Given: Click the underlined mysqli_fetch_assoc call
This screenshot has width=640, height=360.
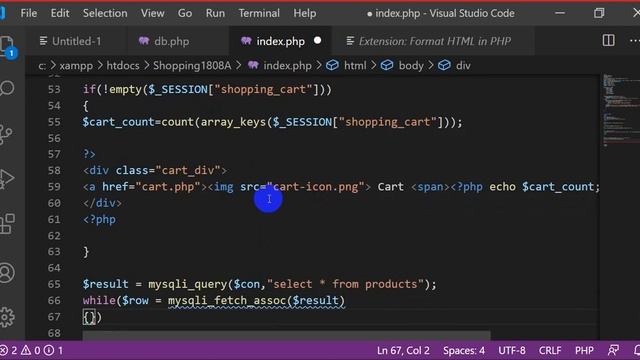Looking at the screenshot, I should [256, 301].
